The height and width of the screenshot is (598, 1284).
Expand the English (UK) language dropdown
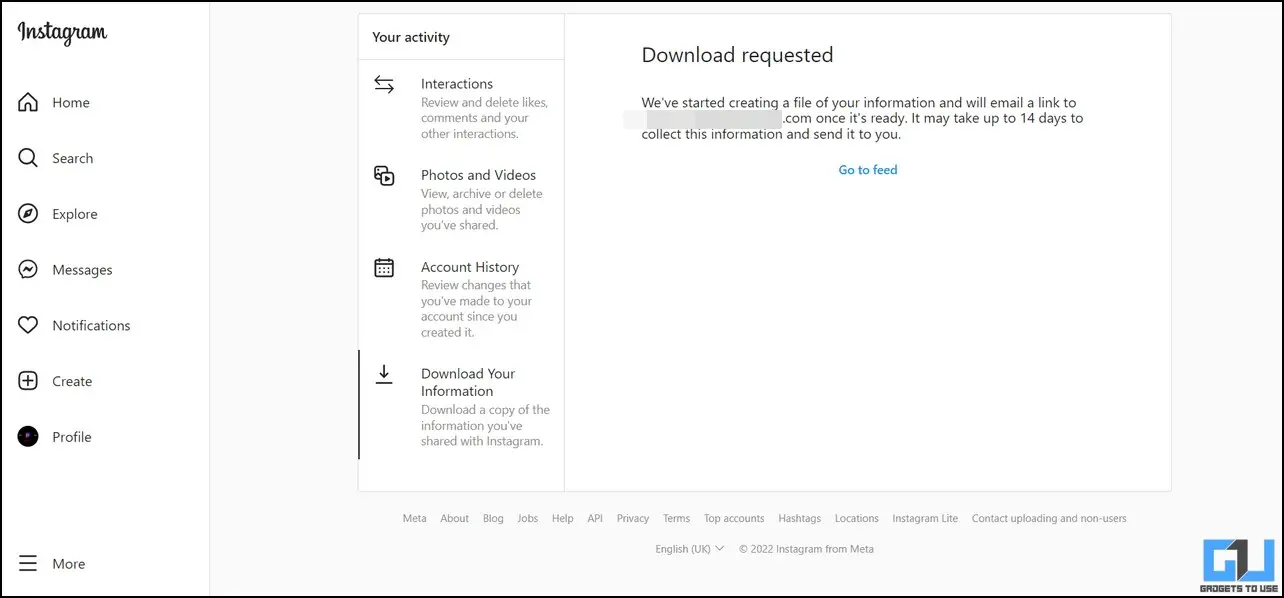pyautogui.click(x=690, y=548)
